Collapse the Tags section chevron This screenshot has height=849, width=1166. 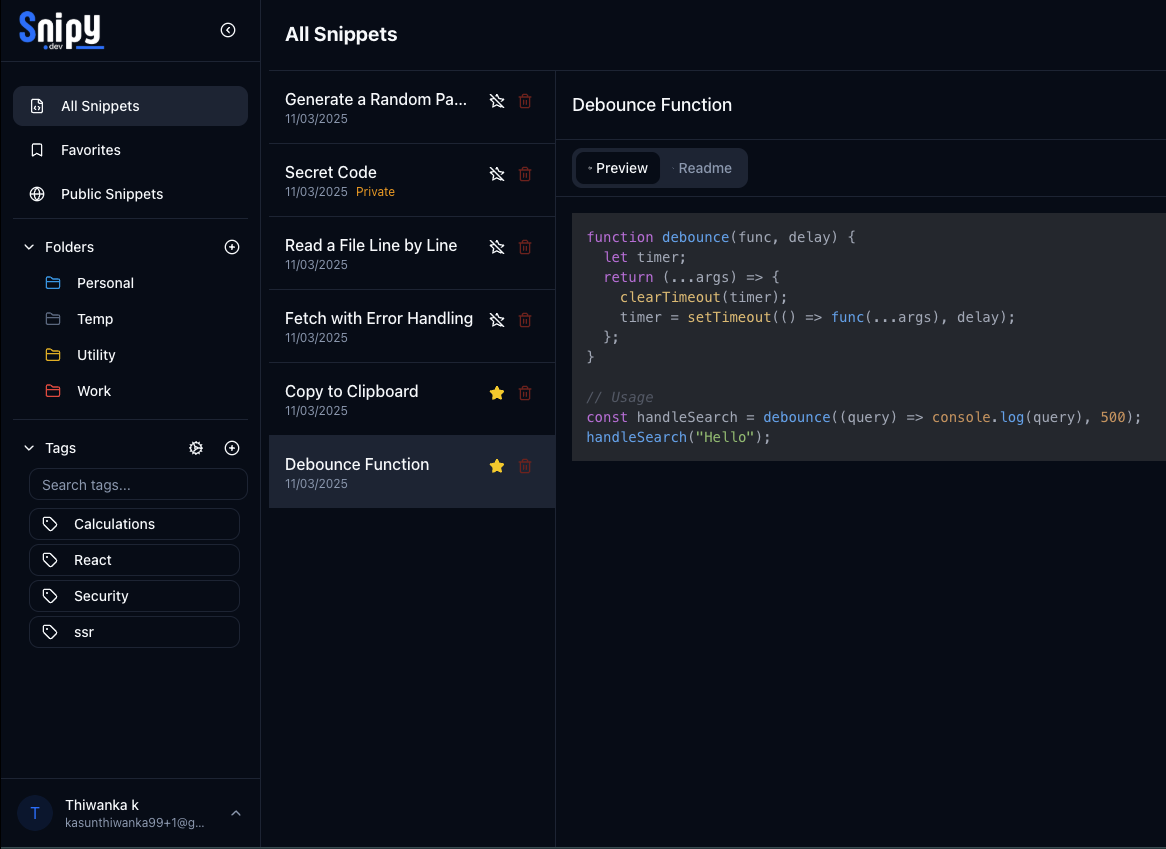(28, 448)
